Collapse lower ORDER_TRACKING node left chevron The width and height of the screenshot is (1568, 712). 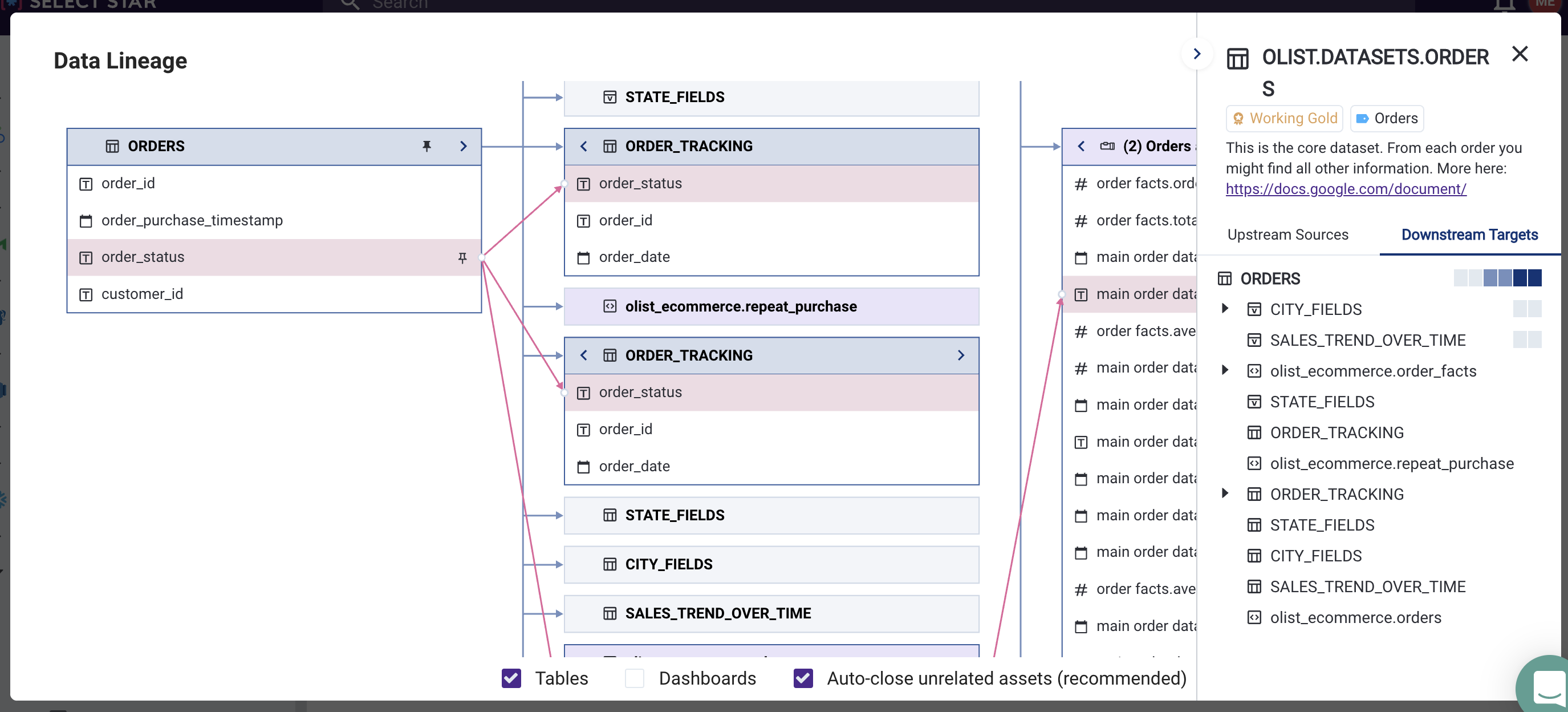584,355
